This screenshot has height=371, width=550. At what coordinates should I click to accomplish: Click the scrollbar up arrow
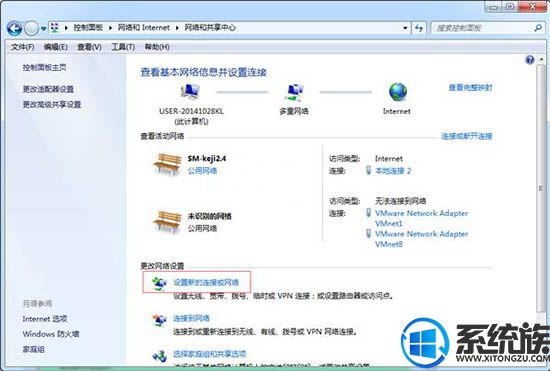click(x=541, y=60)
